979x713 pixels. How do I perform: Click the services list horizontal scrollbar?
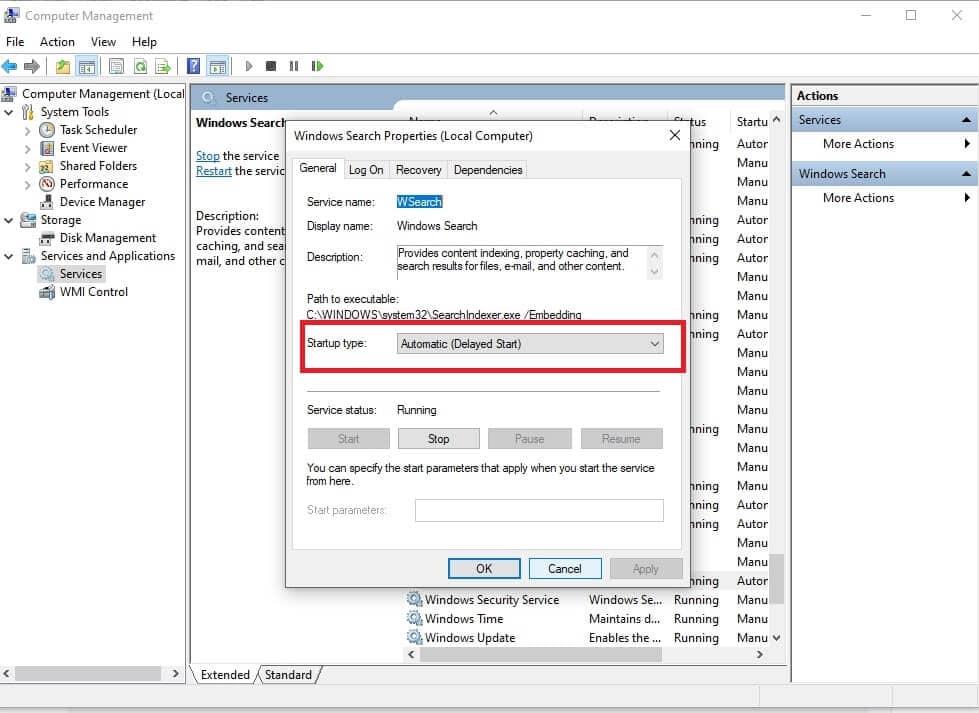(x=541, y=654)
